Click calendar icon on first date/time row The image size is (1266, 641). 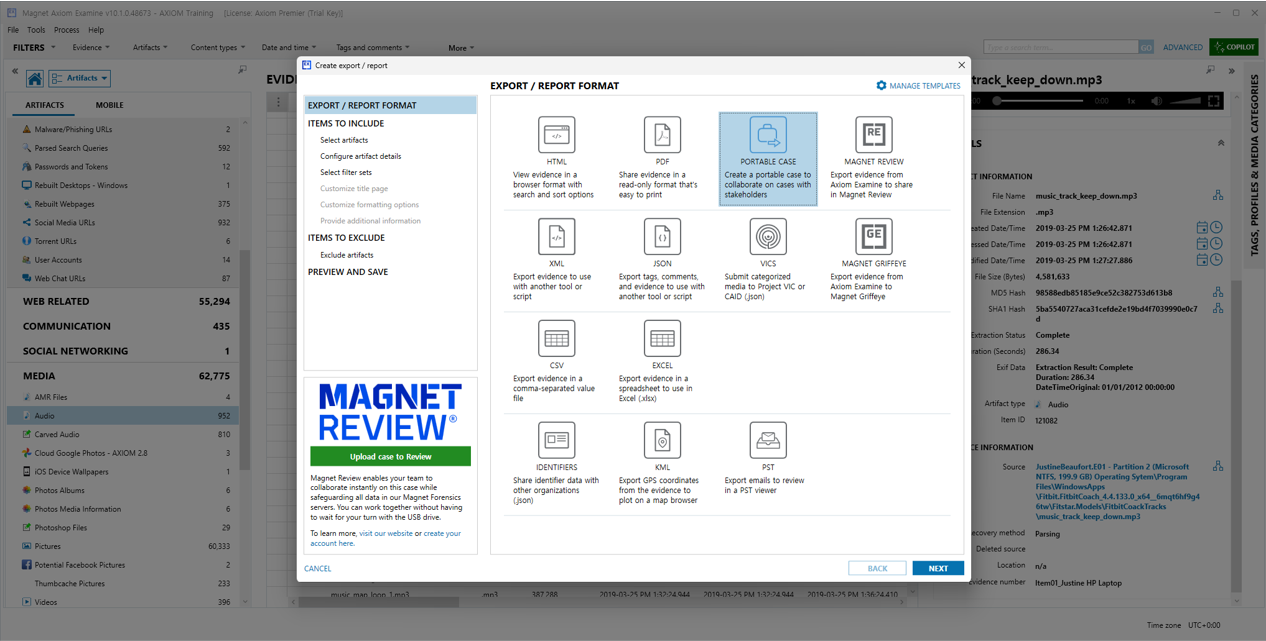coord(1203,228)
